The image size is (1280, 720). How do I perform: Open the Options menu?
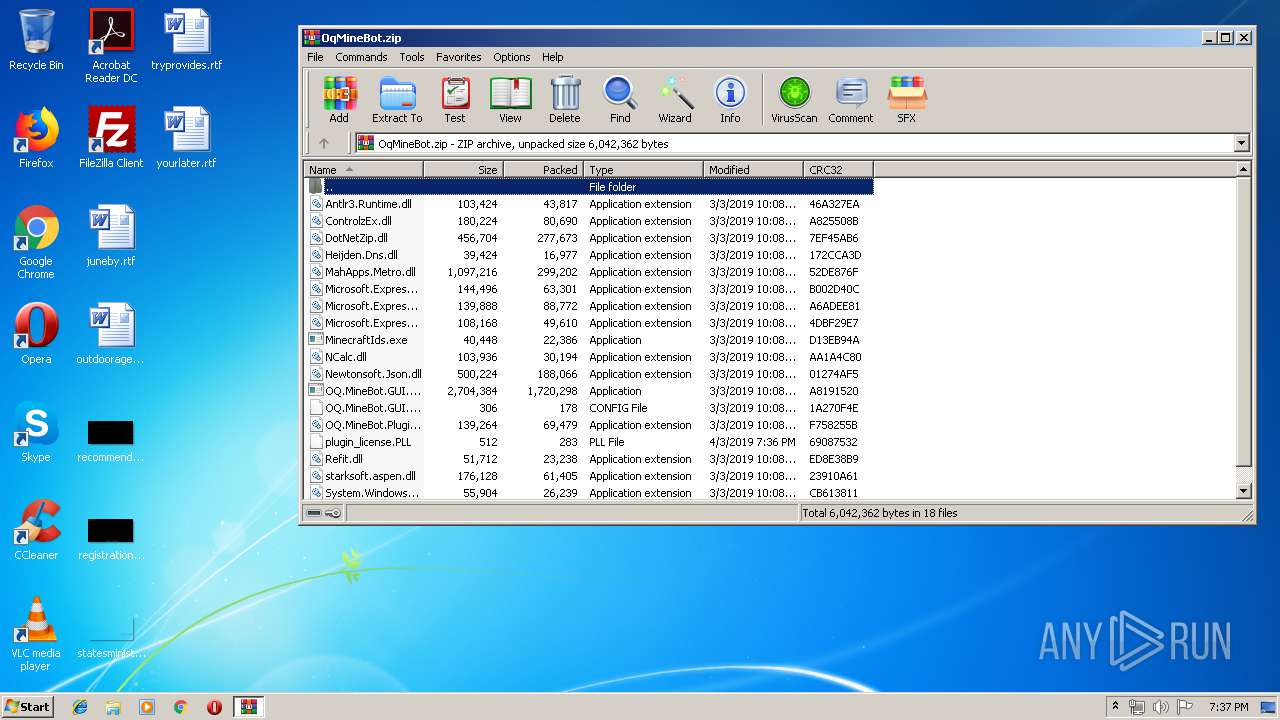[x=512, y=57]
